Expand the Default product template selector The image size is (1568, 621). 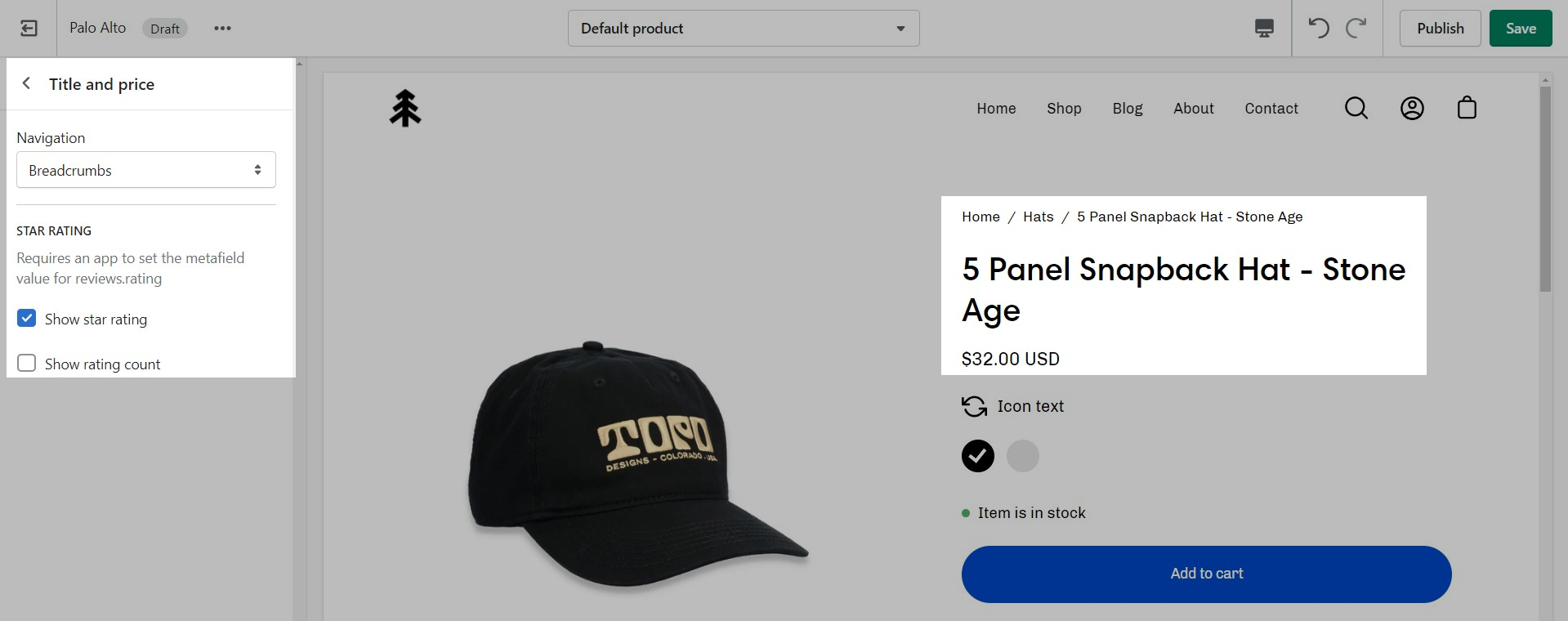[744, 29]
